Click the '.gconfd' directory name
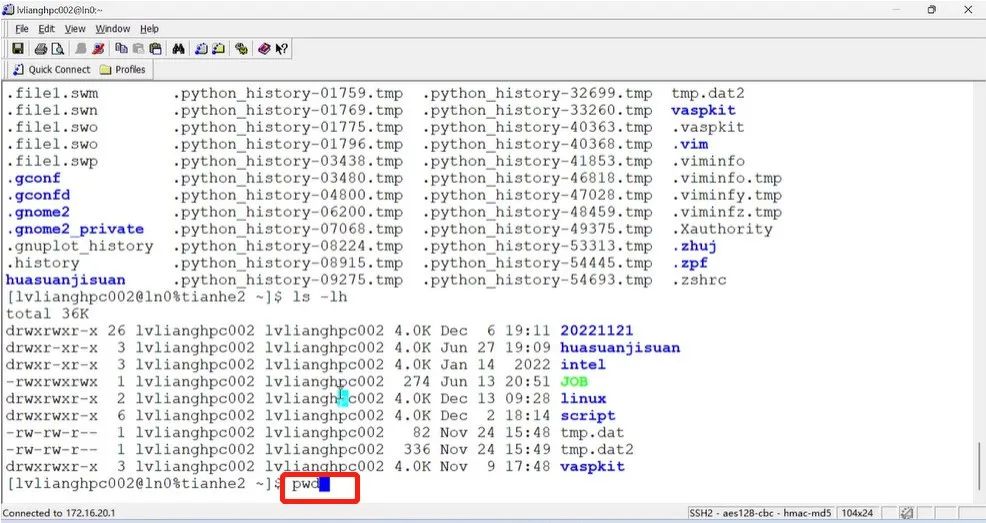This screenshot has width=986, height=523. 38,195
